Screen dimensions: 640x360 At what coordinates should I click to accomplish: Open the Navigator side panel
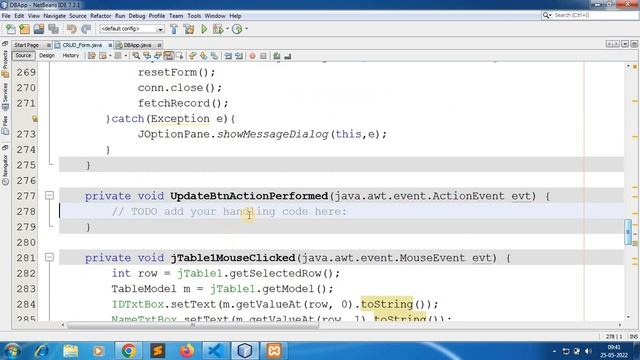pyautogui.click(x=5, y=170)
